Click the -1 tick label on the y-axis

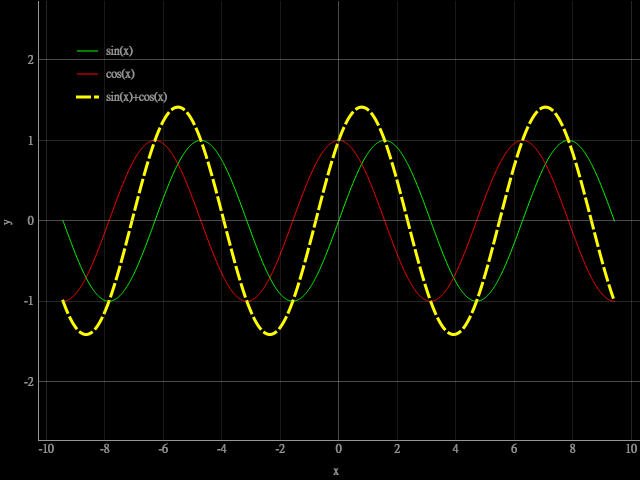(x=29, y=301)
